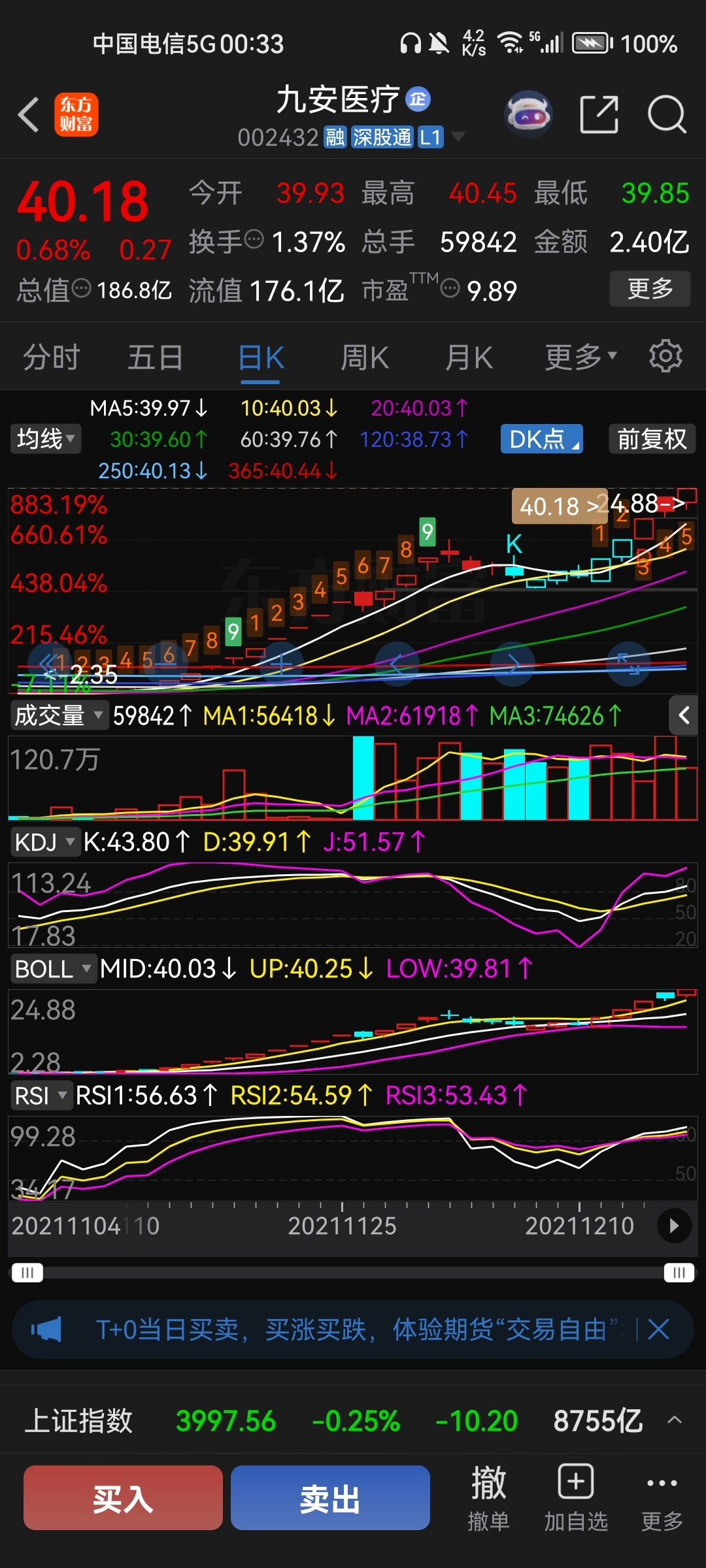The image size is (706, 1568).
Task: Tap the L1 quote level tag
Action: [430, 137]
